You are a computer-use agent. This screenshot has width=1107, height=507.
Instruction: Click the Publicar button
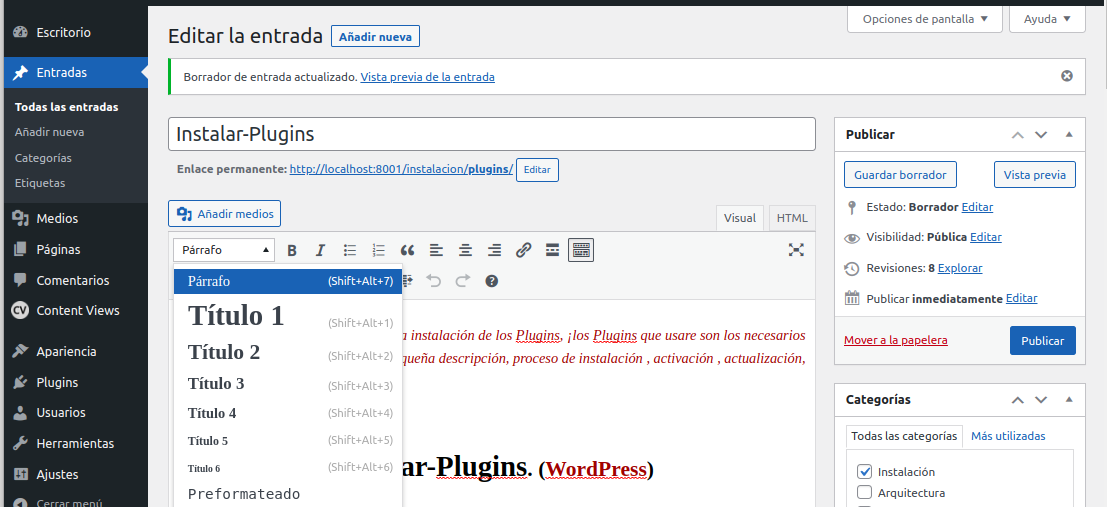pos(1042,340)
